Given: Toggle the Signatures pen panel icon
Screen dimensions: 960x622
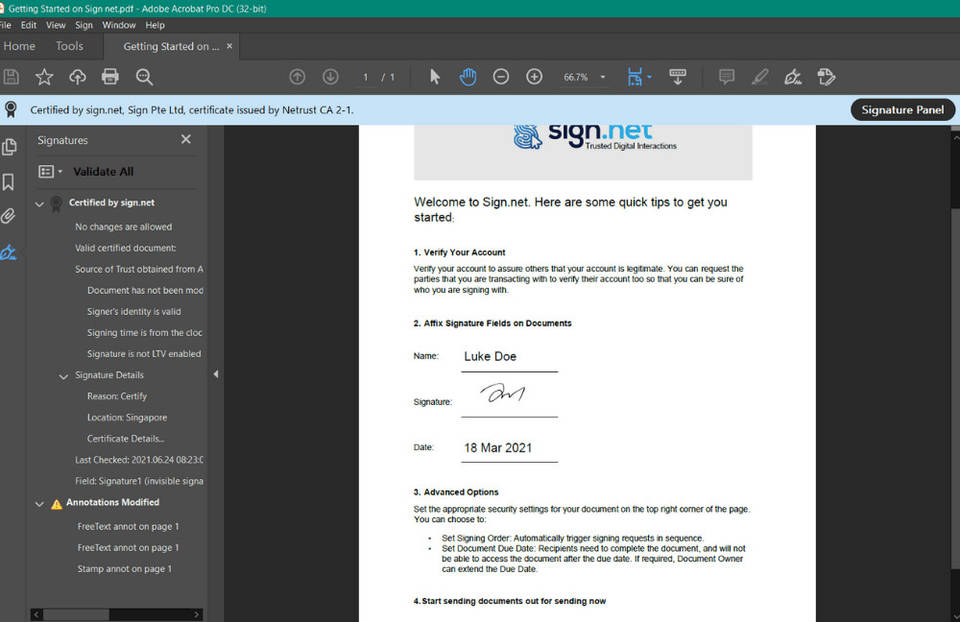Looking at the screenshot, I should (x=8, y=252).
